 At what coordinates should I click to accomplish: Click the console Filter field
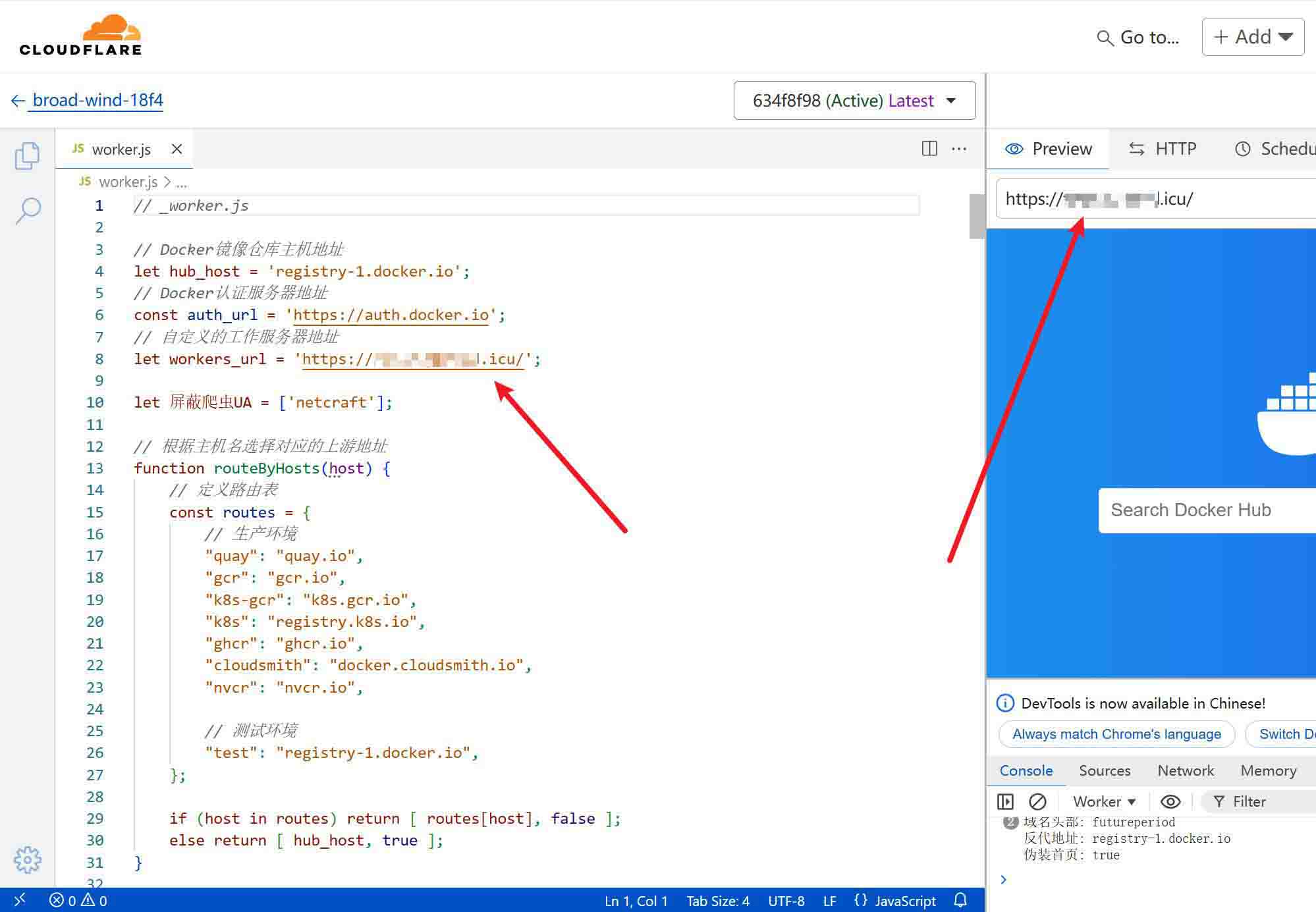1259,801
